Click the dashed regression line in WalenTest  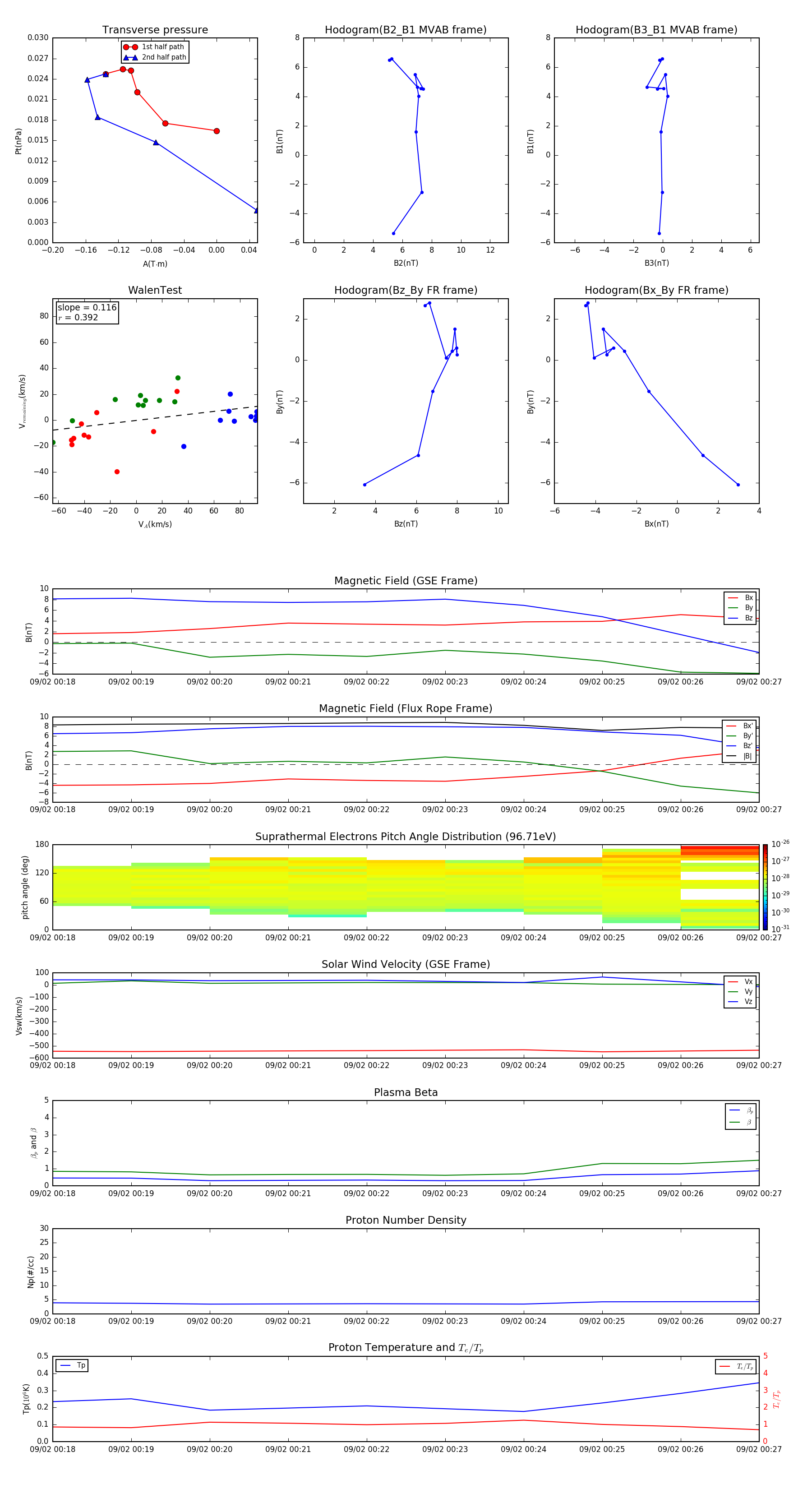(x=155, y=418)
